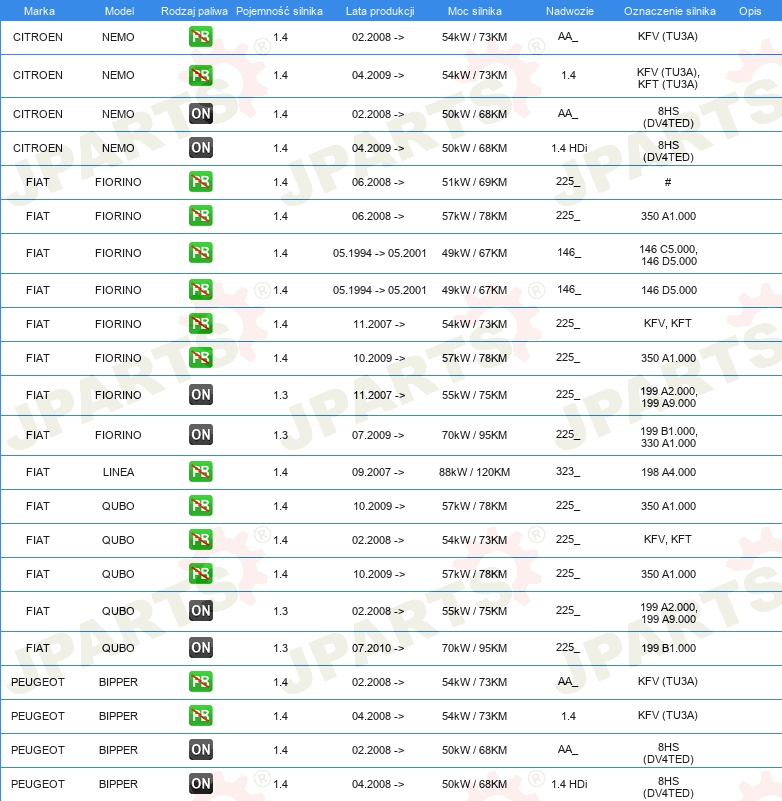Image resolution: width=782 pixels, height=801 pixels.
Task: Click the petrol icon for Citroen Nemo 04.2009
Action: 200,75
